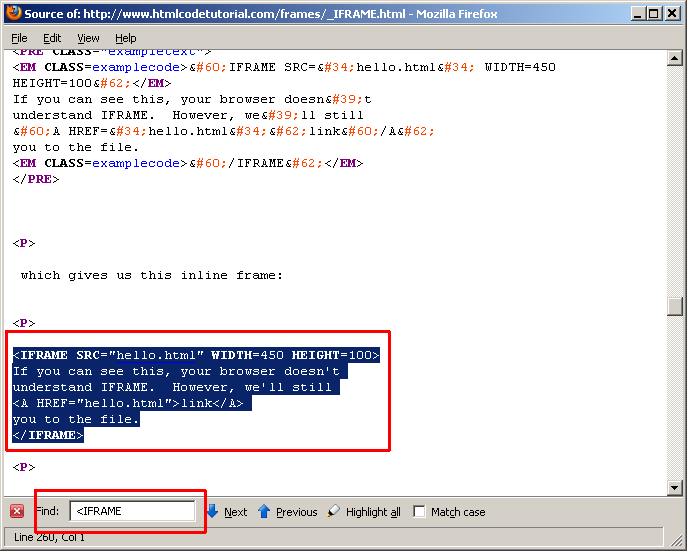
Task: Open the Edit menu
Action: 52,39
